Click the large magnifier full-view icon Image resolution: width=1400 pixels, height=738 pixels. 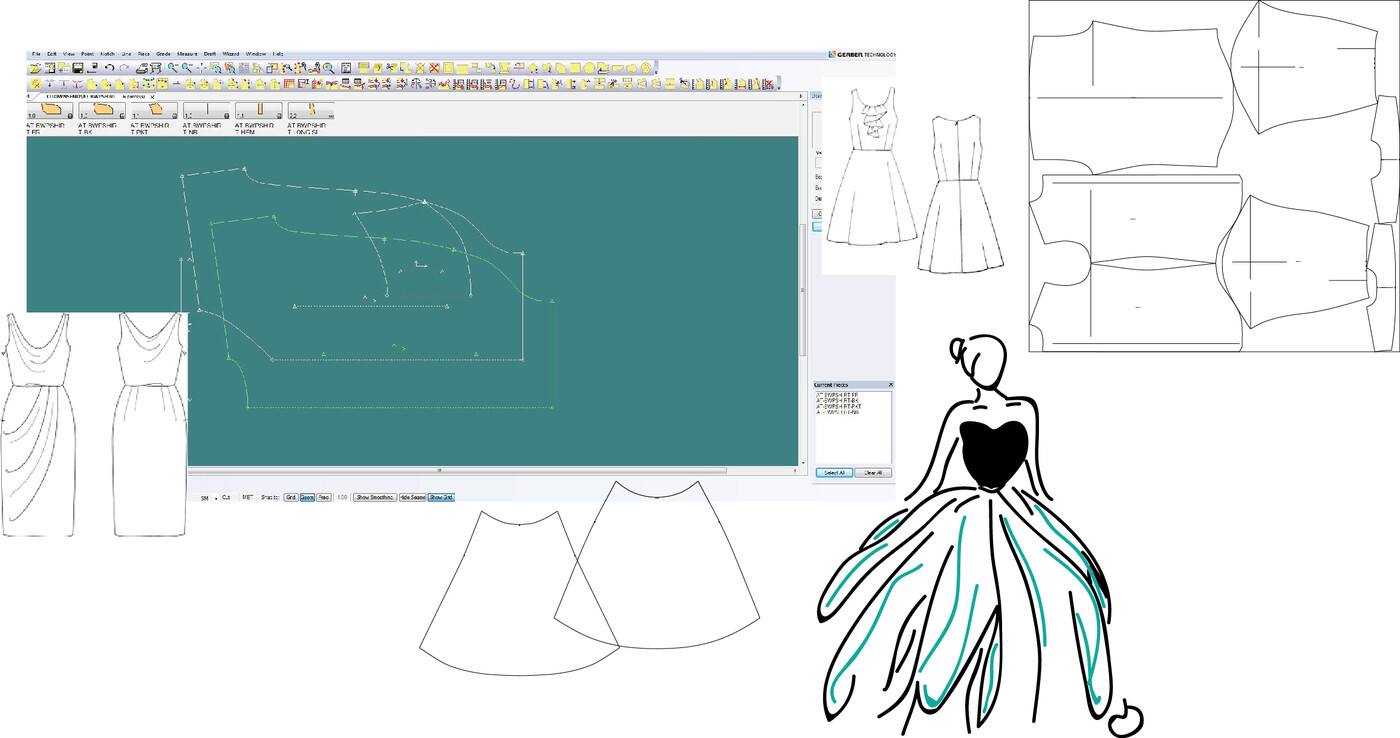pyautogui.click(x=329, y=68)
